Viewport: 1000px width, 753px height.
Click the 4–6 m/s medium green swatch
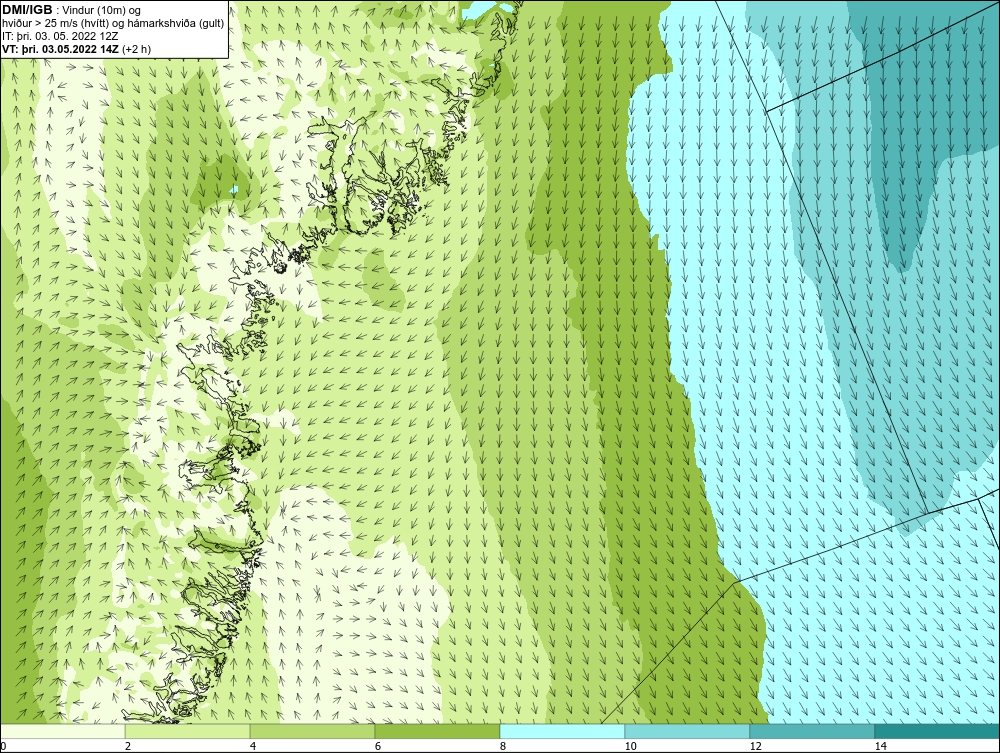(312, 732)
